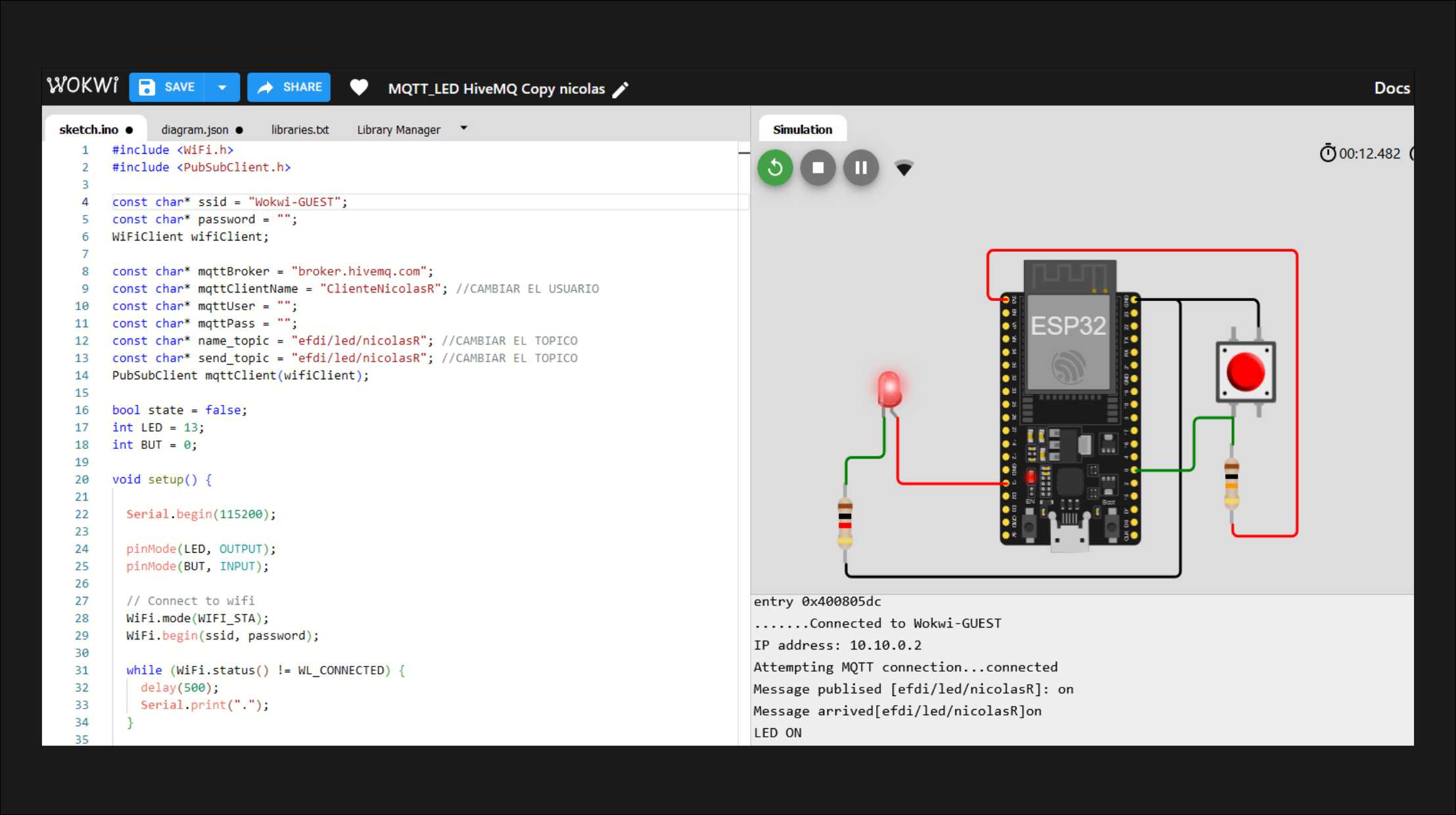Click the 'LED ON' serial output line

pyautogui.click(x=778, y=732)
